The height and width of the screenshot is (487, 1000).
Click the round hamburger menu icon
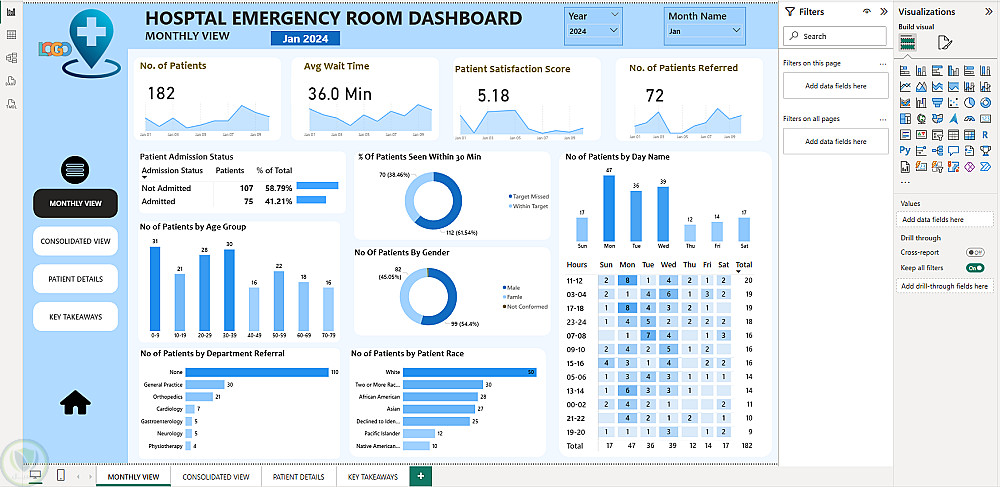pyautogui.click(x=75, y=170)
